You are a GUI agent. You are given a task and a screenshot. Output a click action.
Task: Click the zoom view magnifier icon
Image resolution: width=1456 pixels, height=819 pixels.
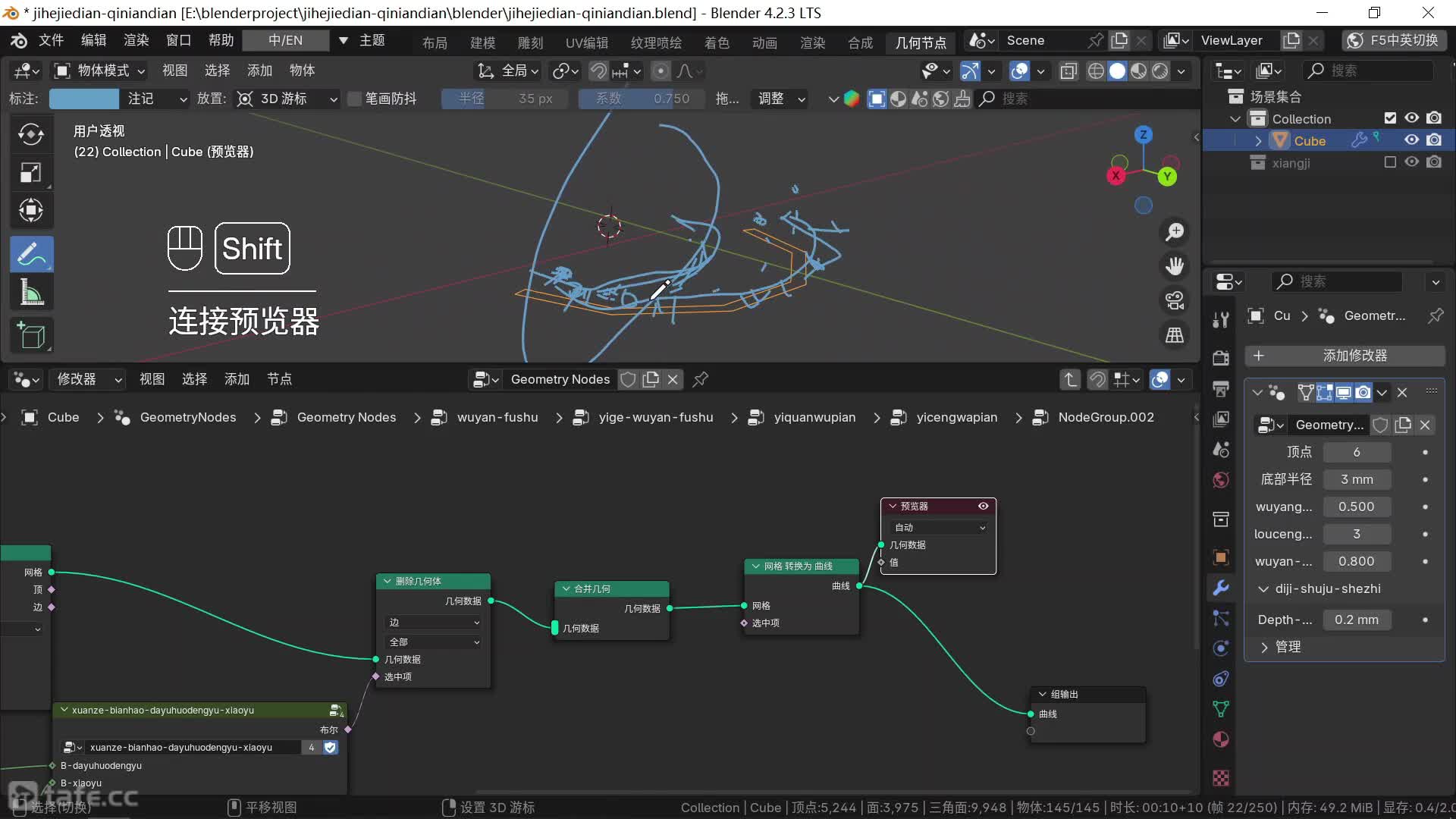click(1175, 232)
